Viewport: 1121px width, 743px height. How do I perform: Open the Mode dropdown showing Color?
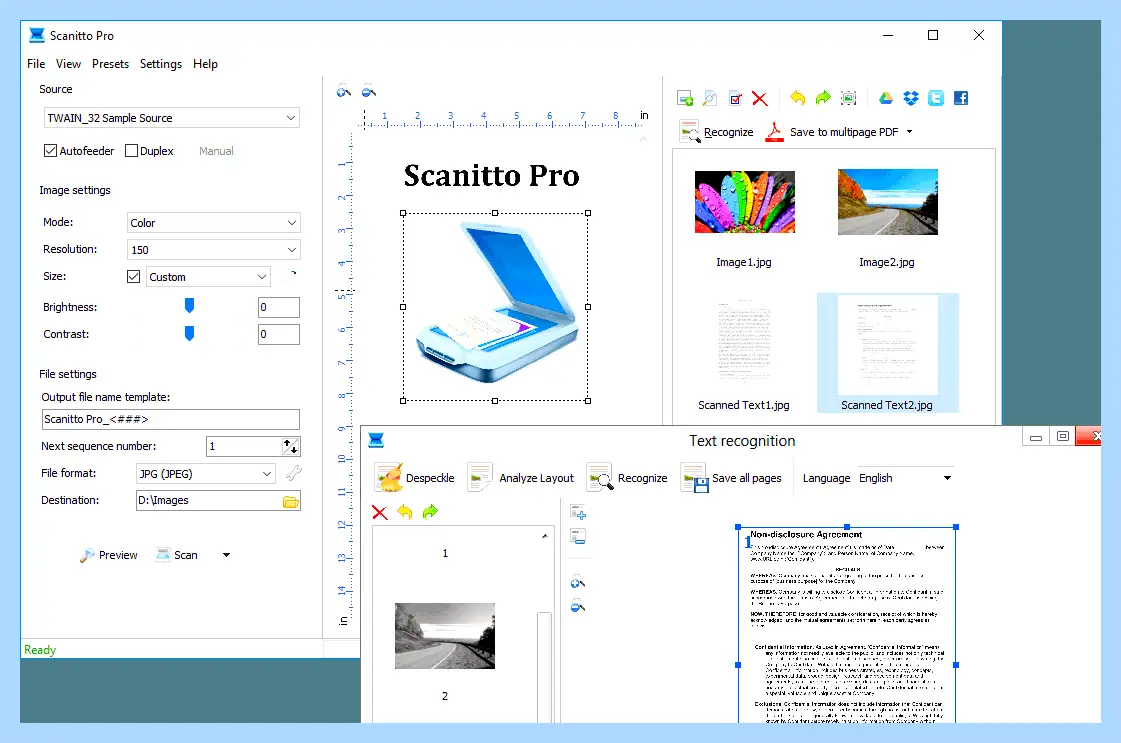pos(213,223)
